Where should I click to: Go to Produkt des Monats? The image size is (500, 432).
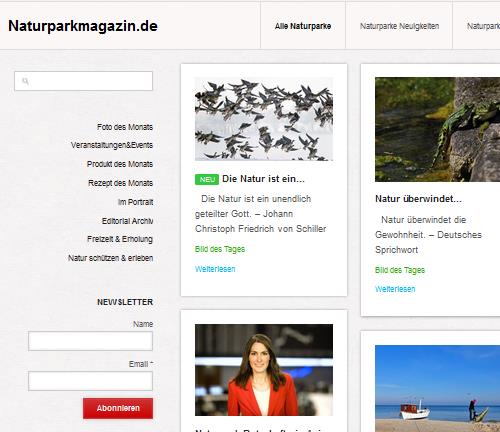click(120, 164)
